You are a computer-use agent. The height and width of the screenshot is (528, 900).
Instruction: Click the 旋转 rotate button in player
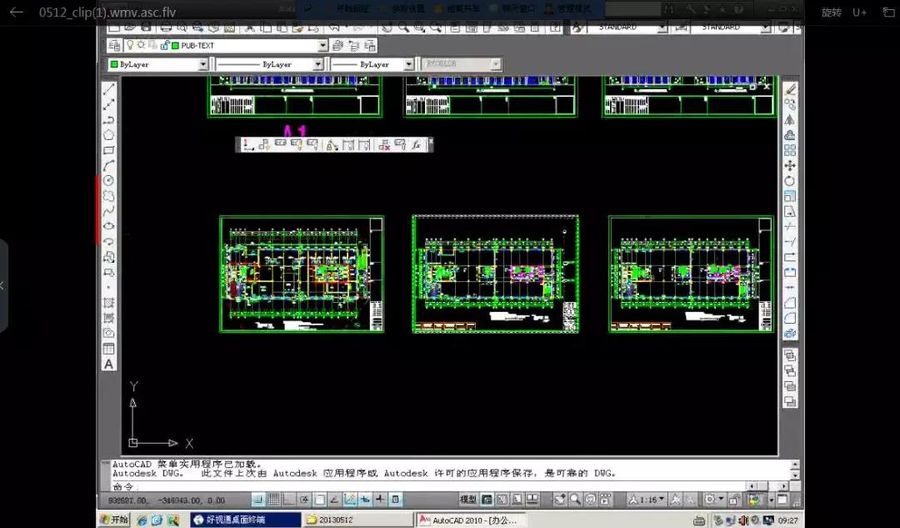click(831, 12)
